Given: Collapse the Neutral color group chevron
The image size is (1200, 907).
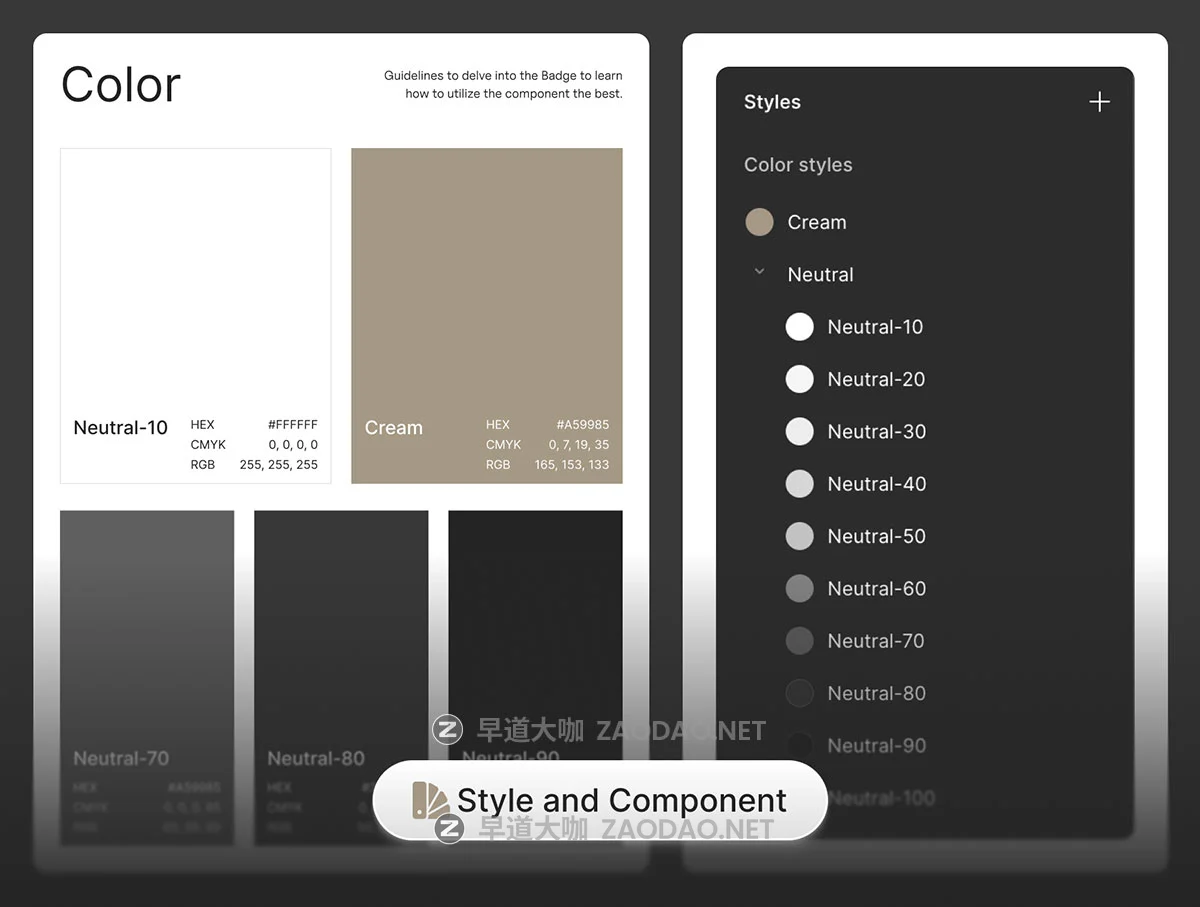Looking at the screenshot, I should [x=759, y=272].
